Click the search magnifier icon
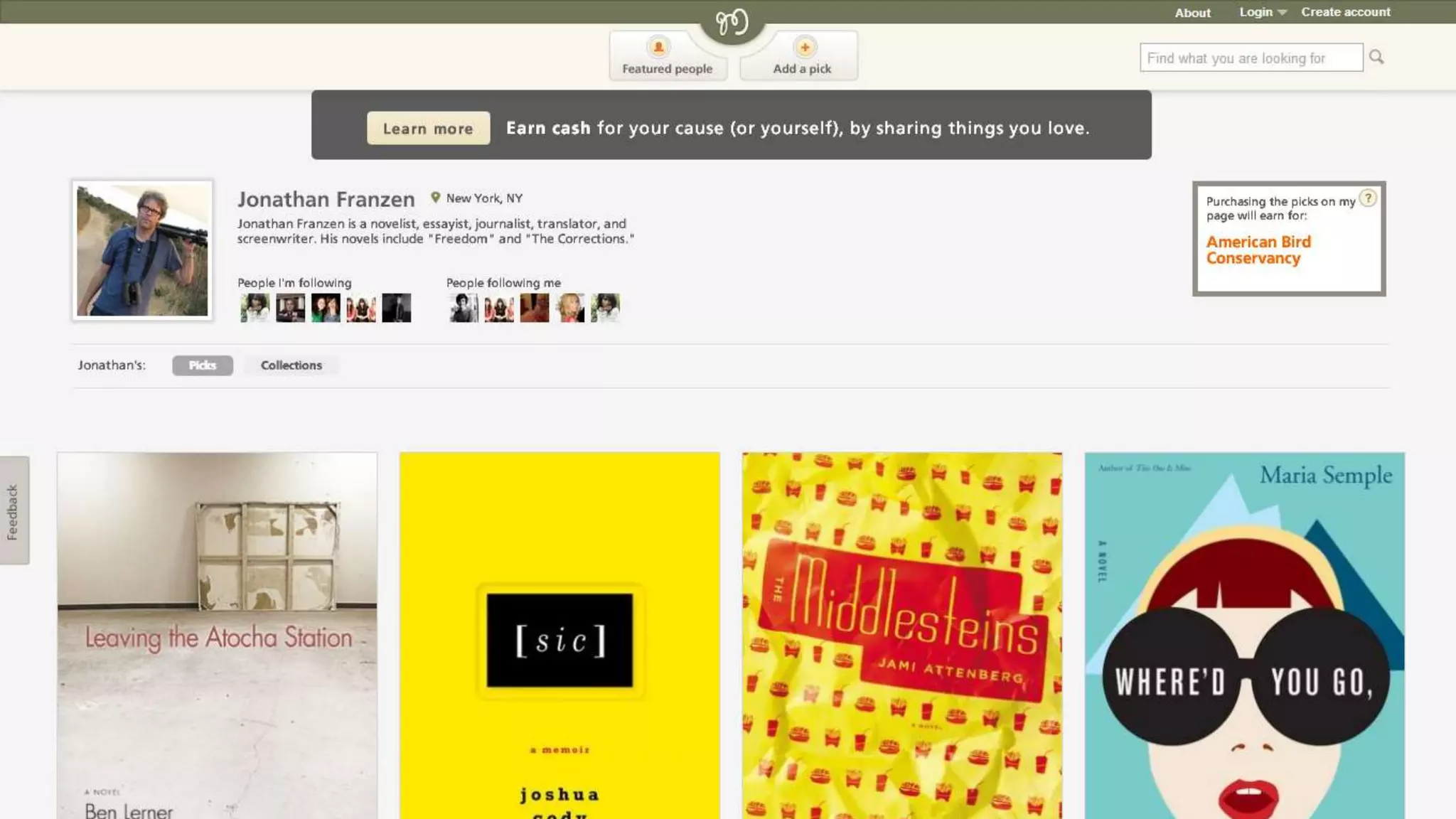 coord(1376,57)
